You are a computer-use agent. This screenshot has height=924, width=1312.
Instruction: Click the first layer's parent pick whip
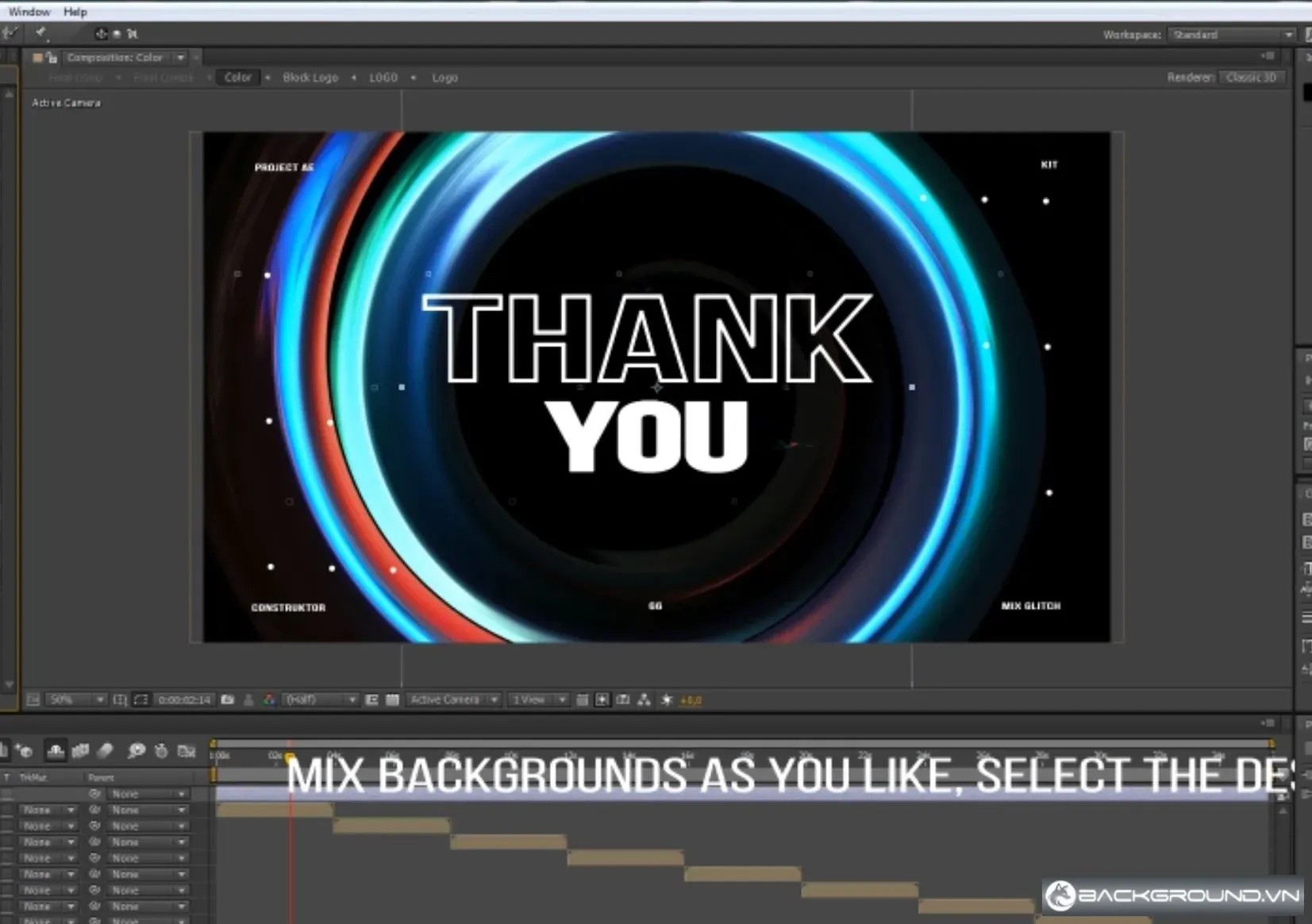[x=94, y=794]
